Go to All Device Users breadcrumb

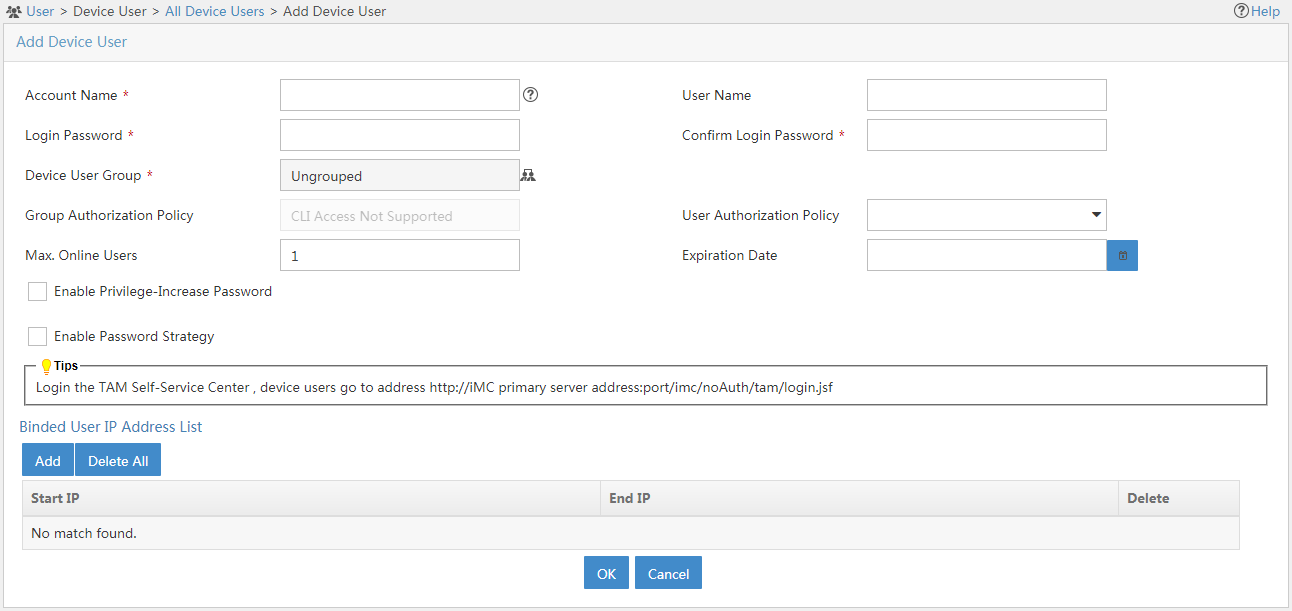click(214, 12)
